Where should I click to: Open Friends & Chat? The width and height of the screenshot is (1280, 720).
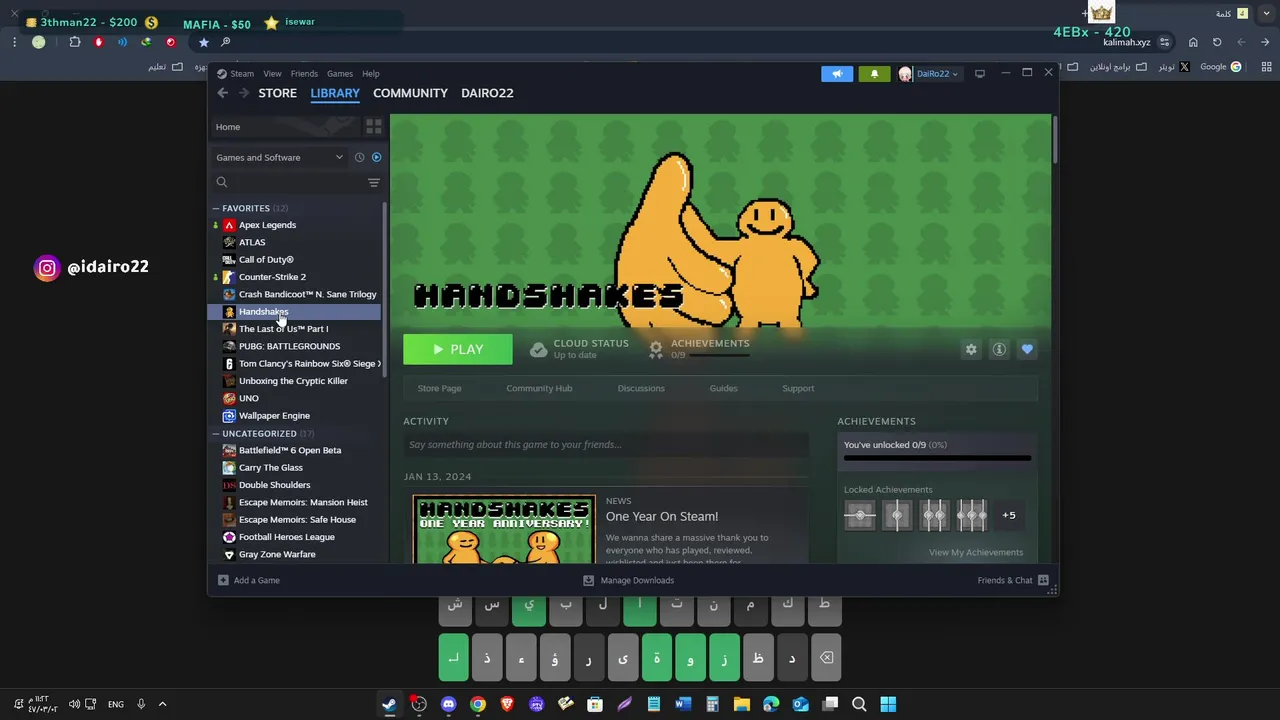point(1013,580)
